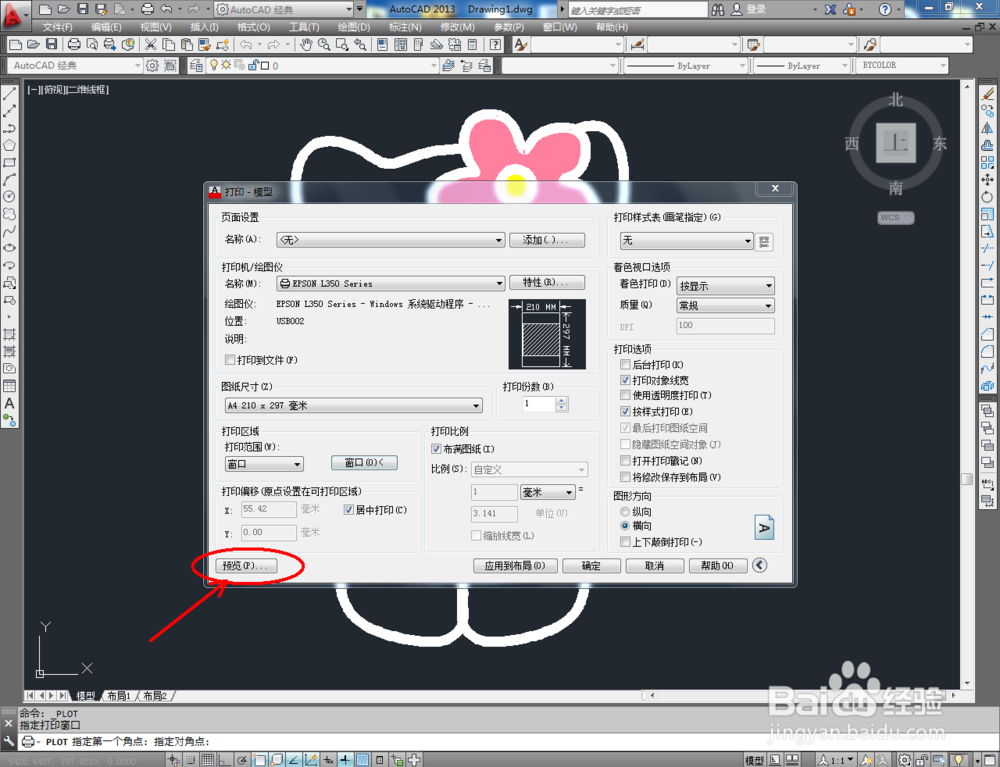This screenshot has height=767, width=1000.
Task: Toggle 打印到文件 checkbox
Action: click(230, 360)
